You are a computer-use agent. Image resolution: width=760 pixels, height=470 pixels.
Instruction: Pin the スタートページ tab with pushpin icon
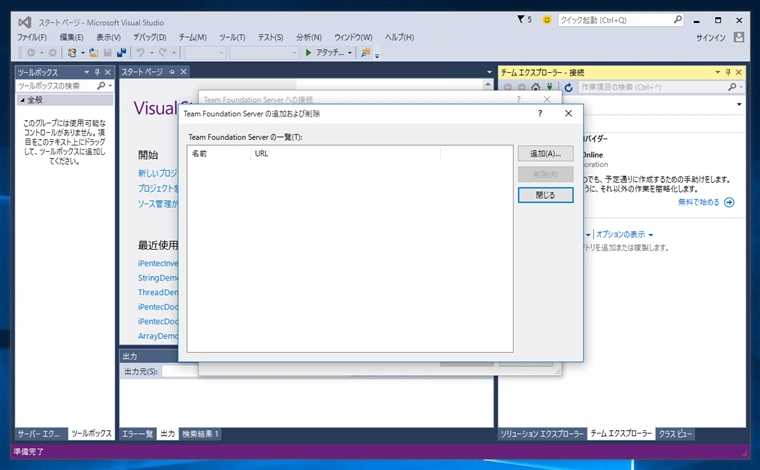pos(172,72)
